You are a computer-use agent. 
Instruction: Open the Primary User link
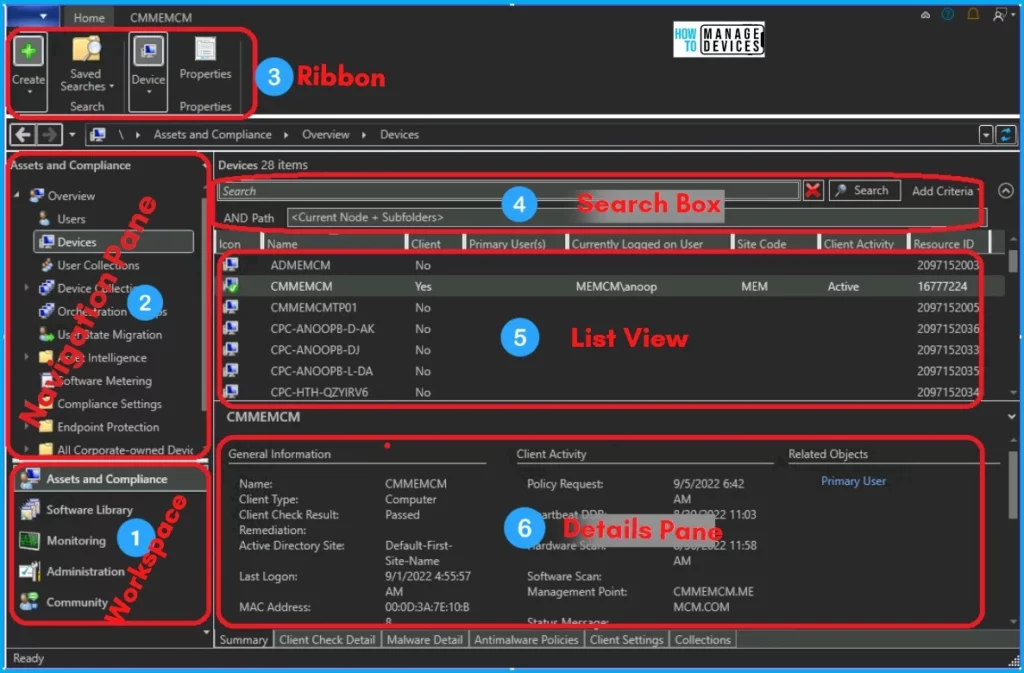pyautogui.click(x=853, y=481)
